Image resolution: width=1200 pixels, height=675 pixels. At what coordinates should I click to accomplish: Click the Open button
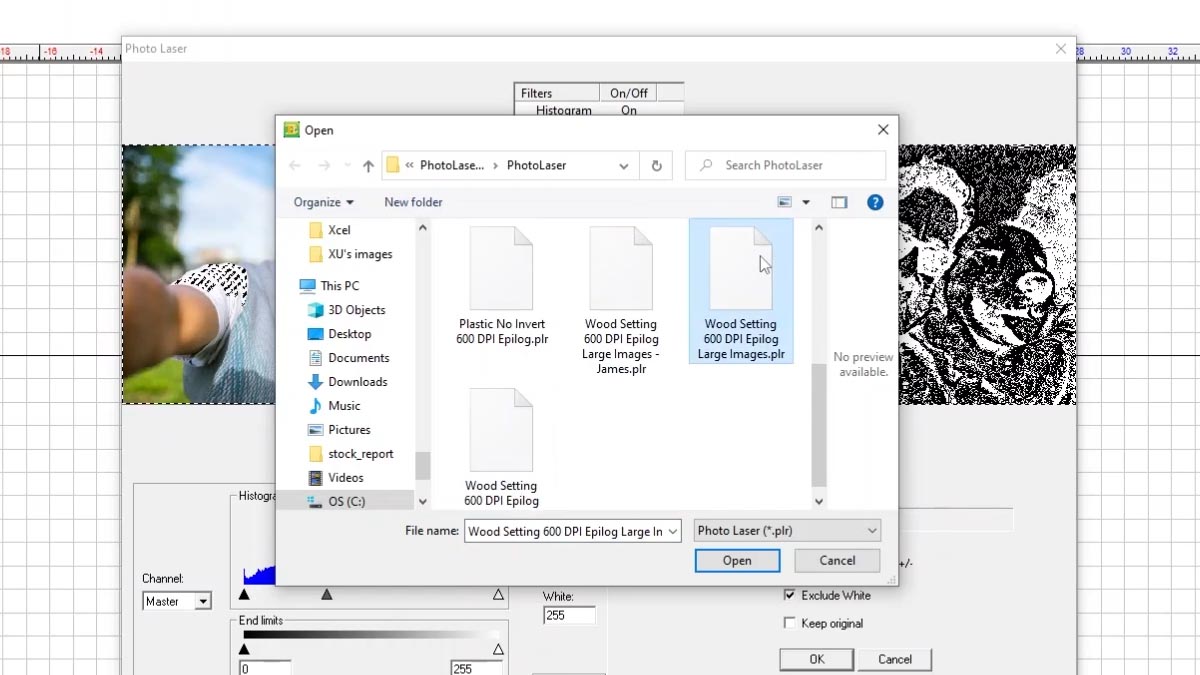pos(737,561)
